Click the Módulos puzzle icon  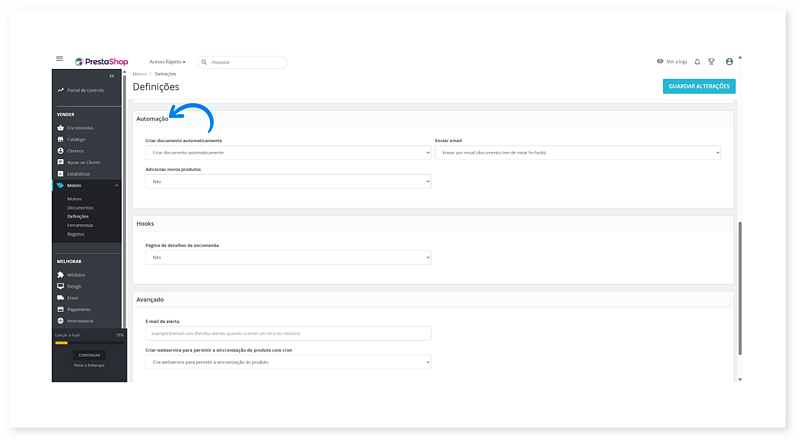(60, 274)
